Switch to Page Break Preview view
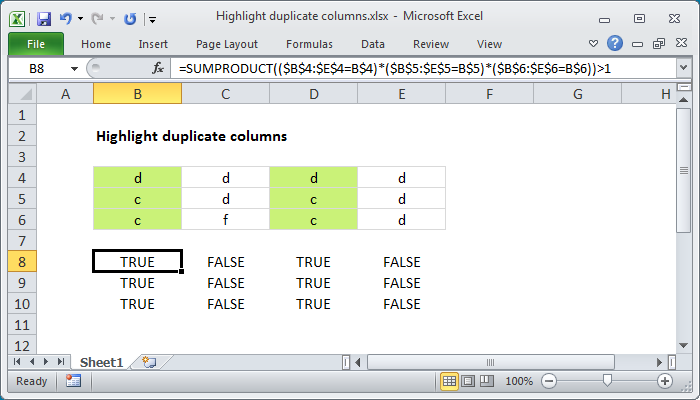The image size is (700, 400). [485, 381]
